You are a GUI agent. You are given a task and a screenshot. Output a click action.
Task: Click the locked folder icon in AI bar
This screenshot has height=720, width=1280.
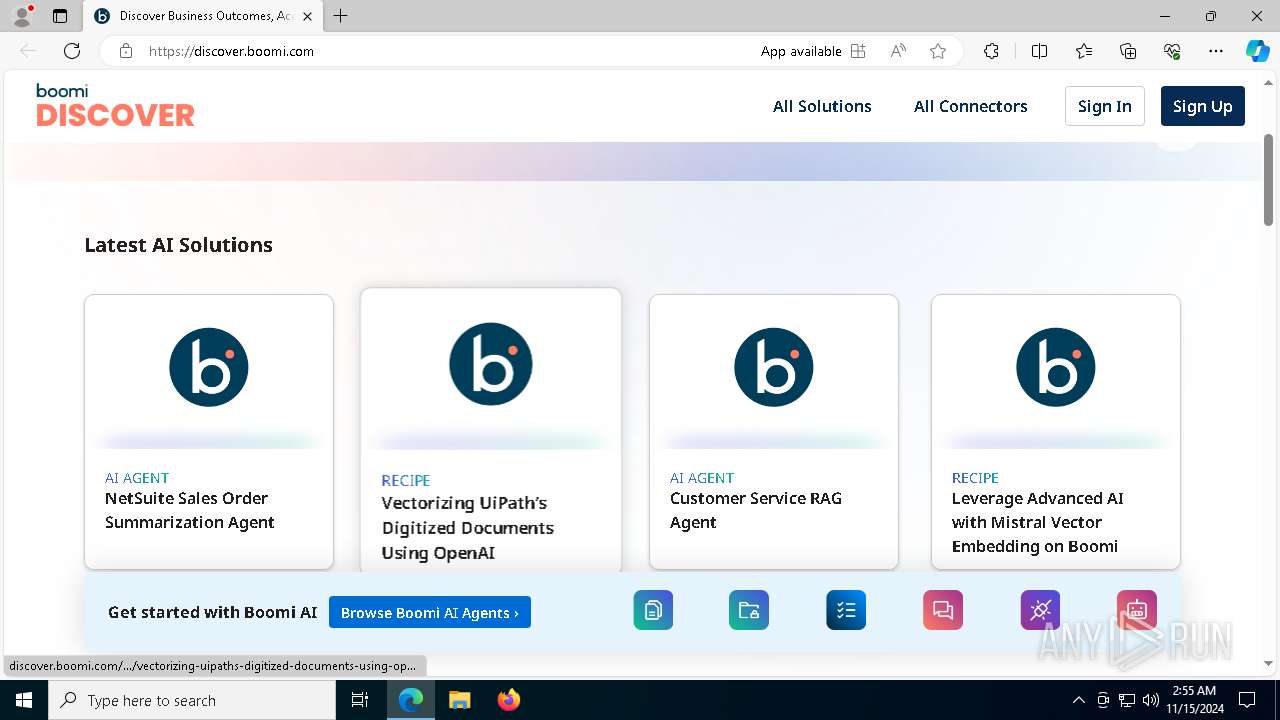749,610
